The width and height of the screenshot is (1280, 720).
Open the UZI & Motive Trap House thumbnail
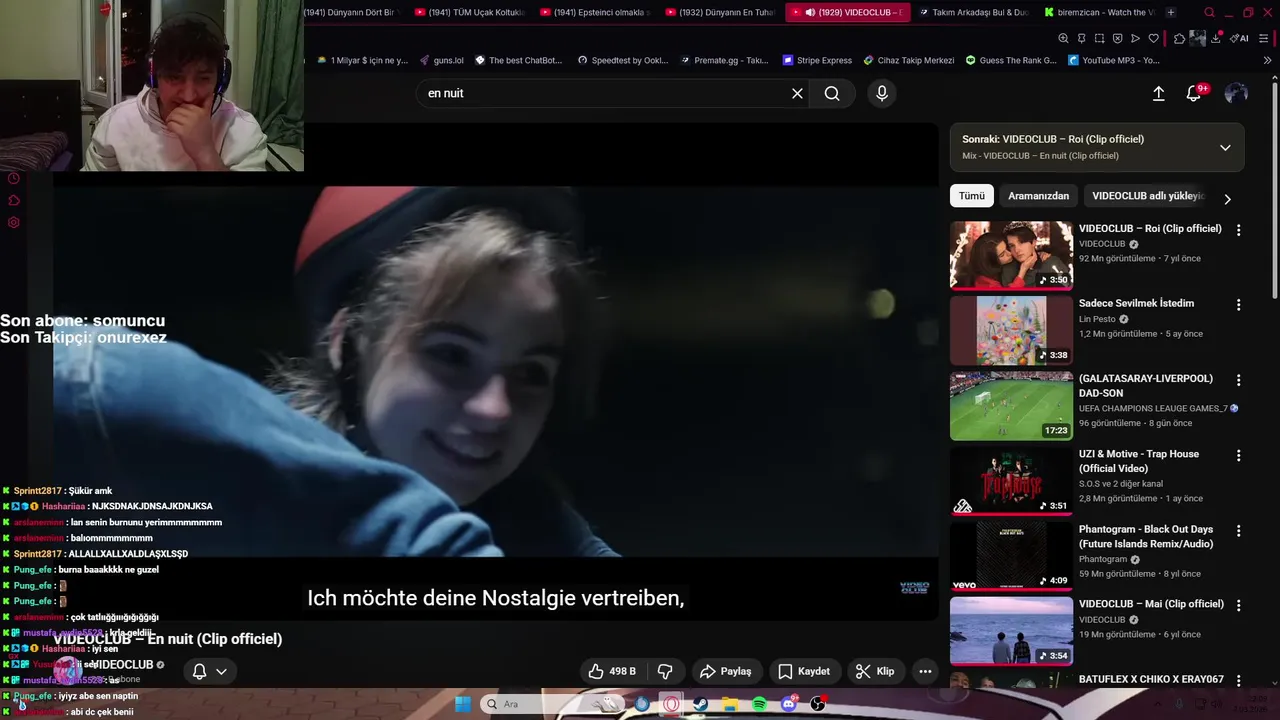click(x=1011, y=480)
